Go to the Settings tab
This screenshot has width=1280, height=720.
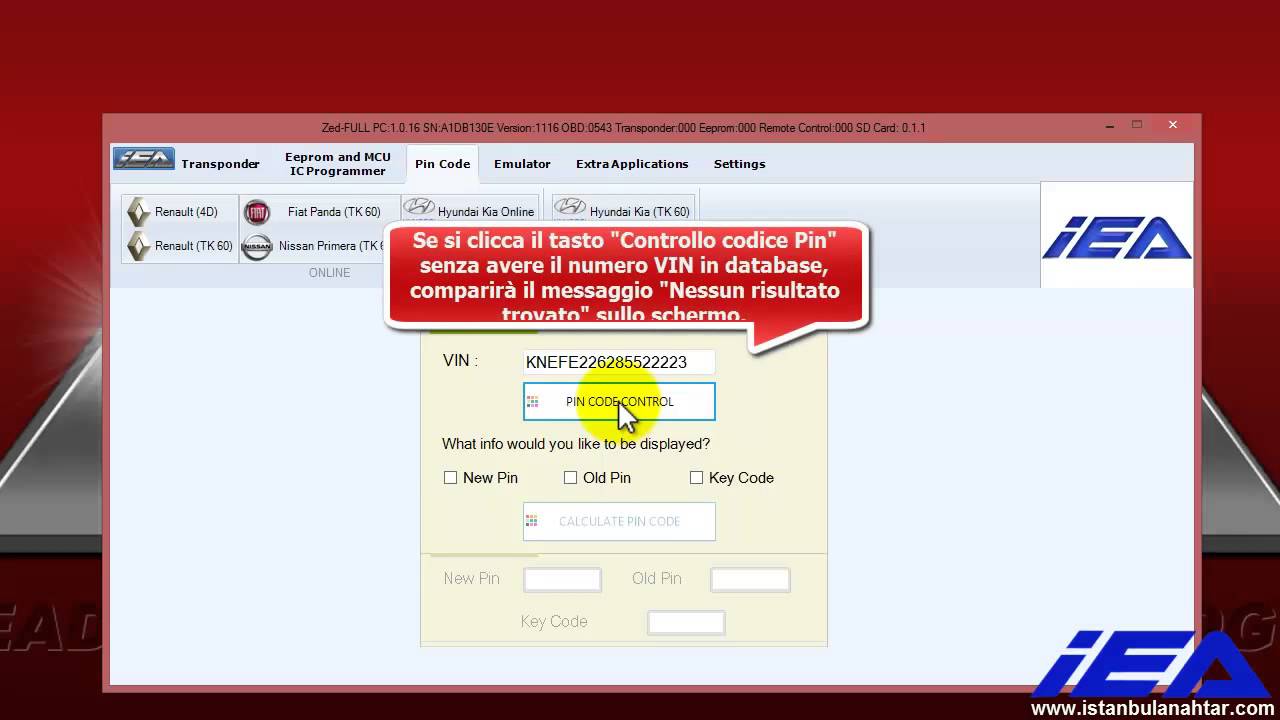(739, 164)
